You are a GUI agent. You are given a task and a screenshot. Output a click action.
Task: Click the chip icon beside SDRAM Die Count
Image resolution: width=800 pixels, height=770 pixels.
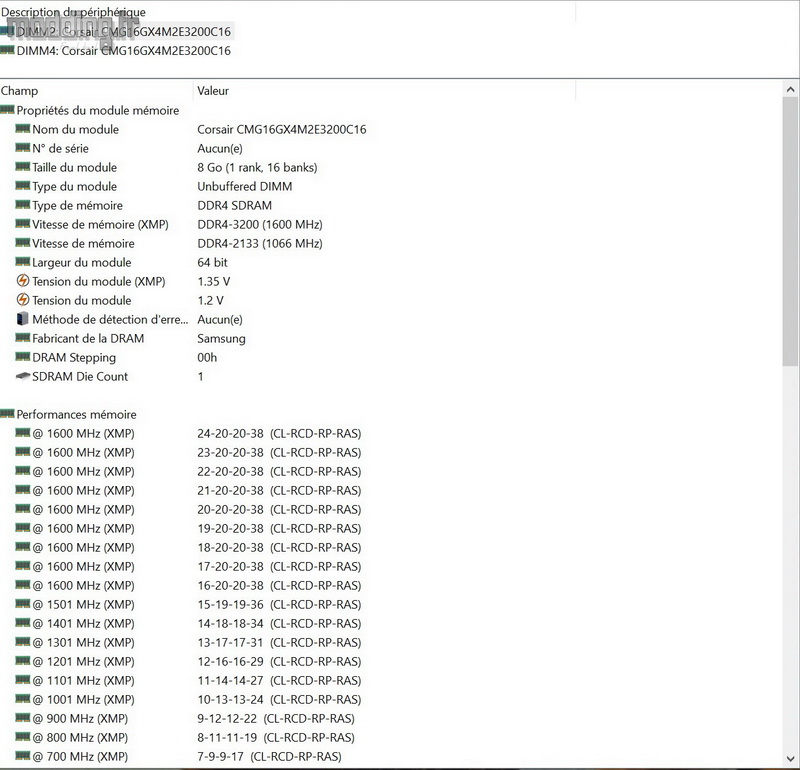(x=22, y=376)
